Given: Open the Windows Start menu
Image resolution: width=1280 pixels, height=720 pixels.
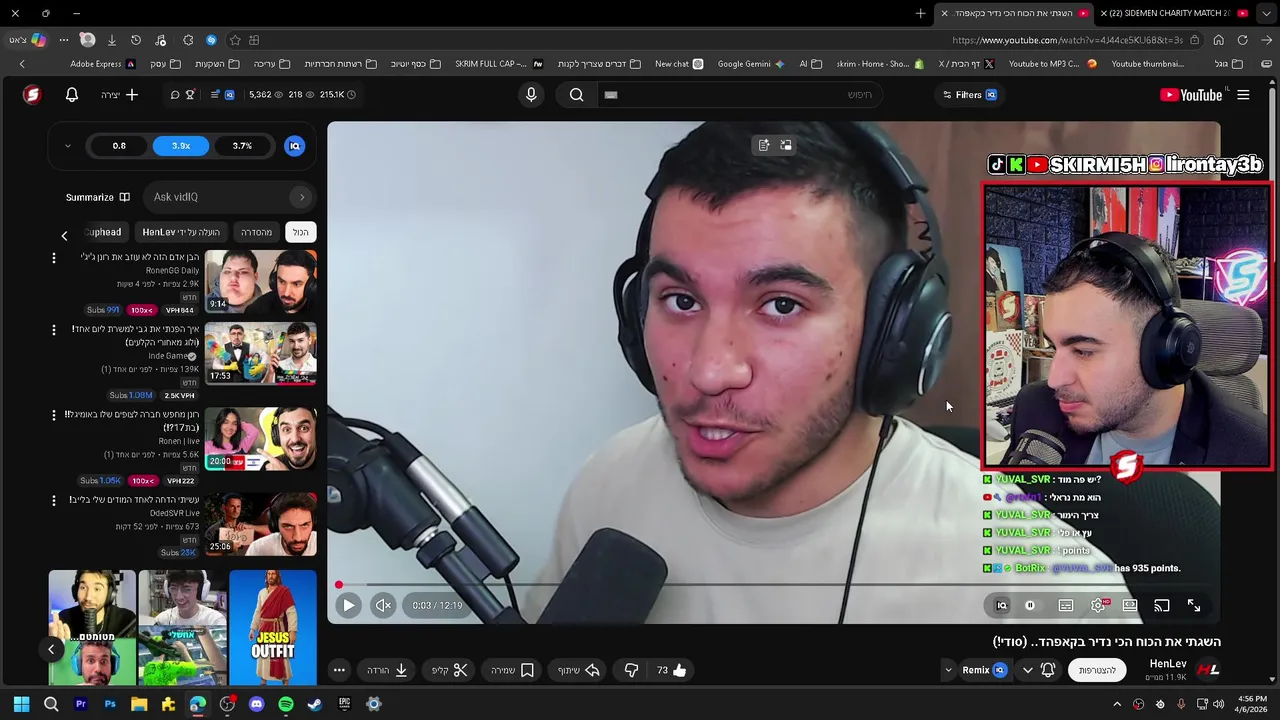Looking at the screenshot, I should click(21, 704).
